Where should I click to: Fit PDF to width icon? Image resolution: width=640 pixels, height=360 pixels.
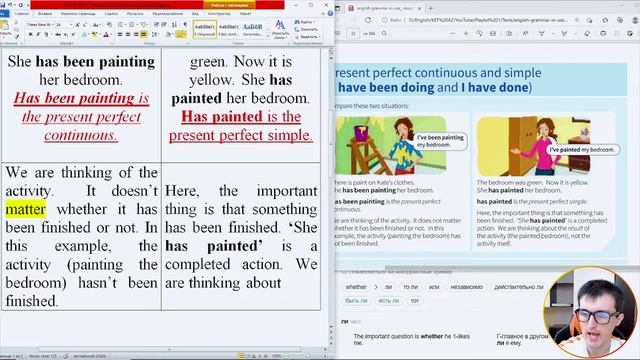pyautogui.click(x=493, y=33)
